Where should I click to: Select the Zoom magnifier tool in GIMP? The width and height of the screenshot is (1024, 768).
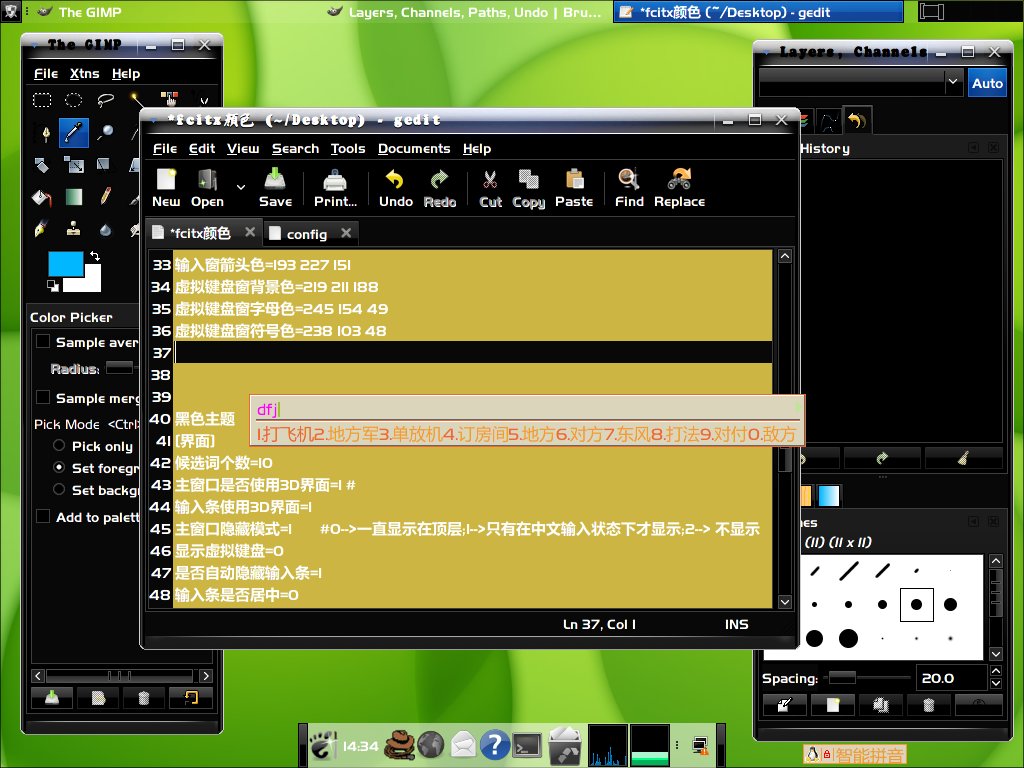(x=105, y=133)
